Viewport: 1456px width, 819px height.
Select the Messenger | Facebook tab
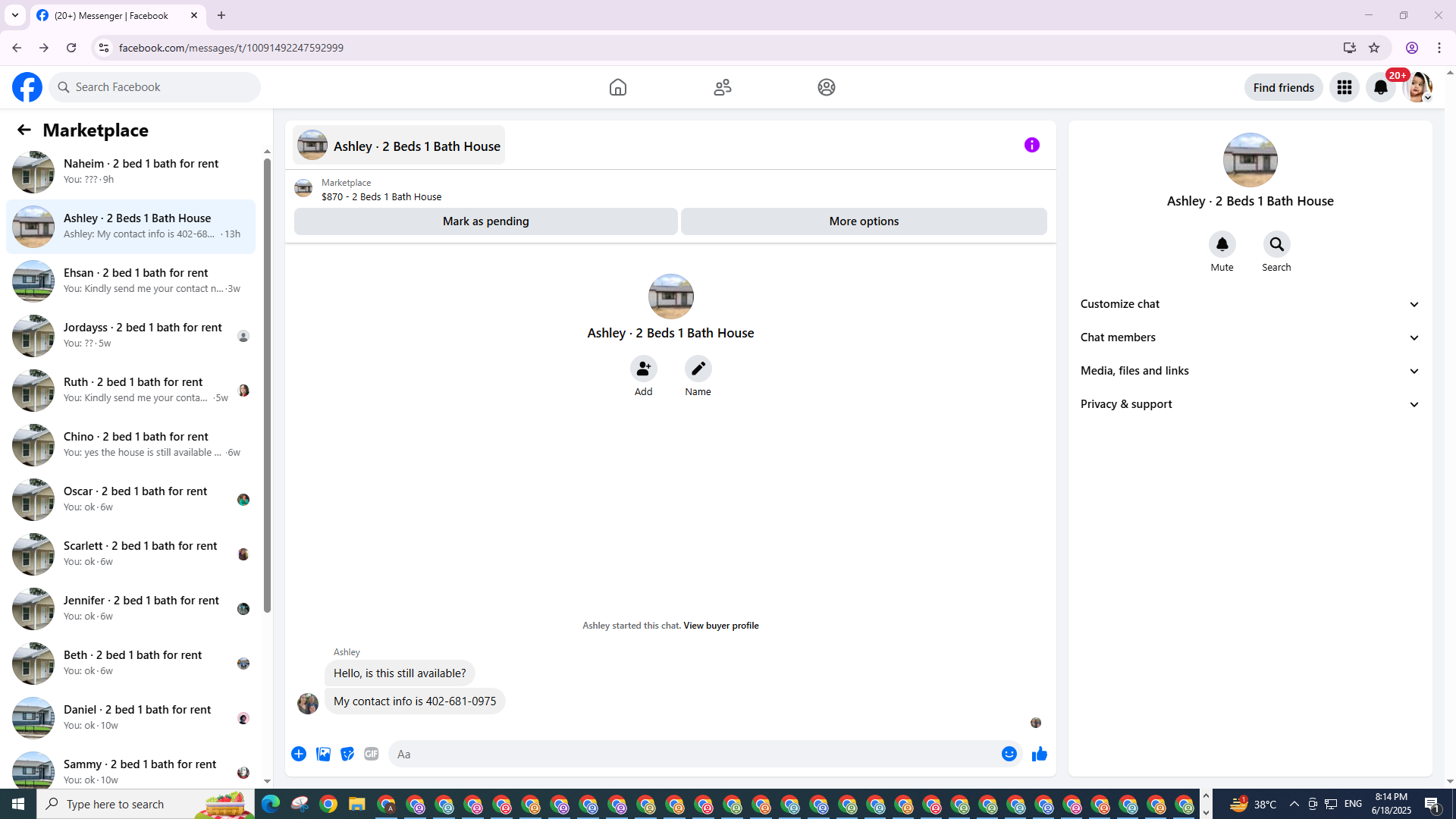(118, 15)
